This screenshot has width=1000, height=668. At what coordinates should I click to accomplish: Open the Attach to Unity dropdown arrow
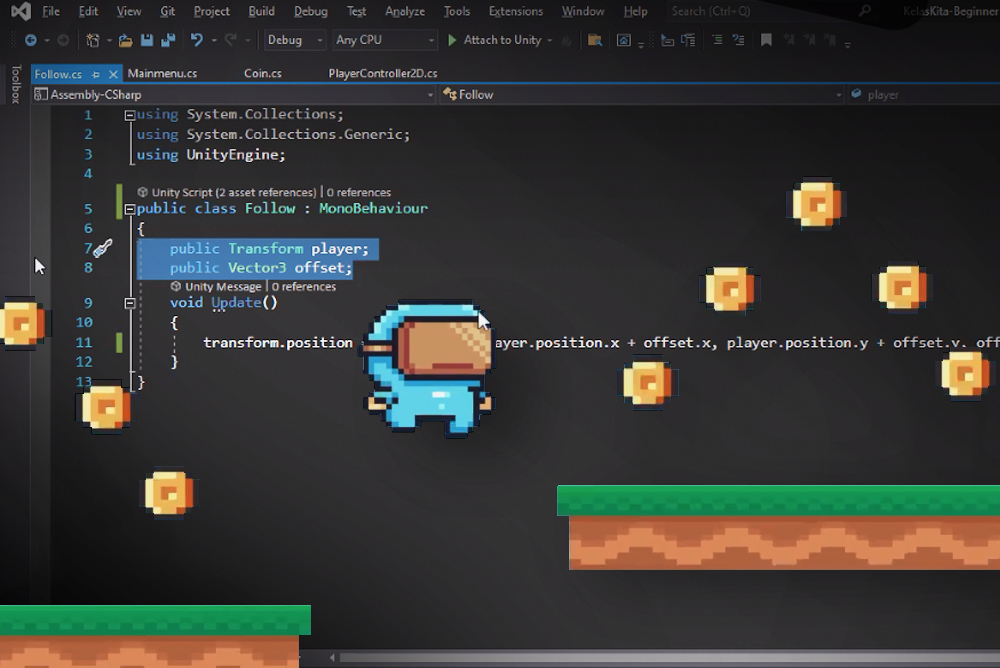click(550, 40)
